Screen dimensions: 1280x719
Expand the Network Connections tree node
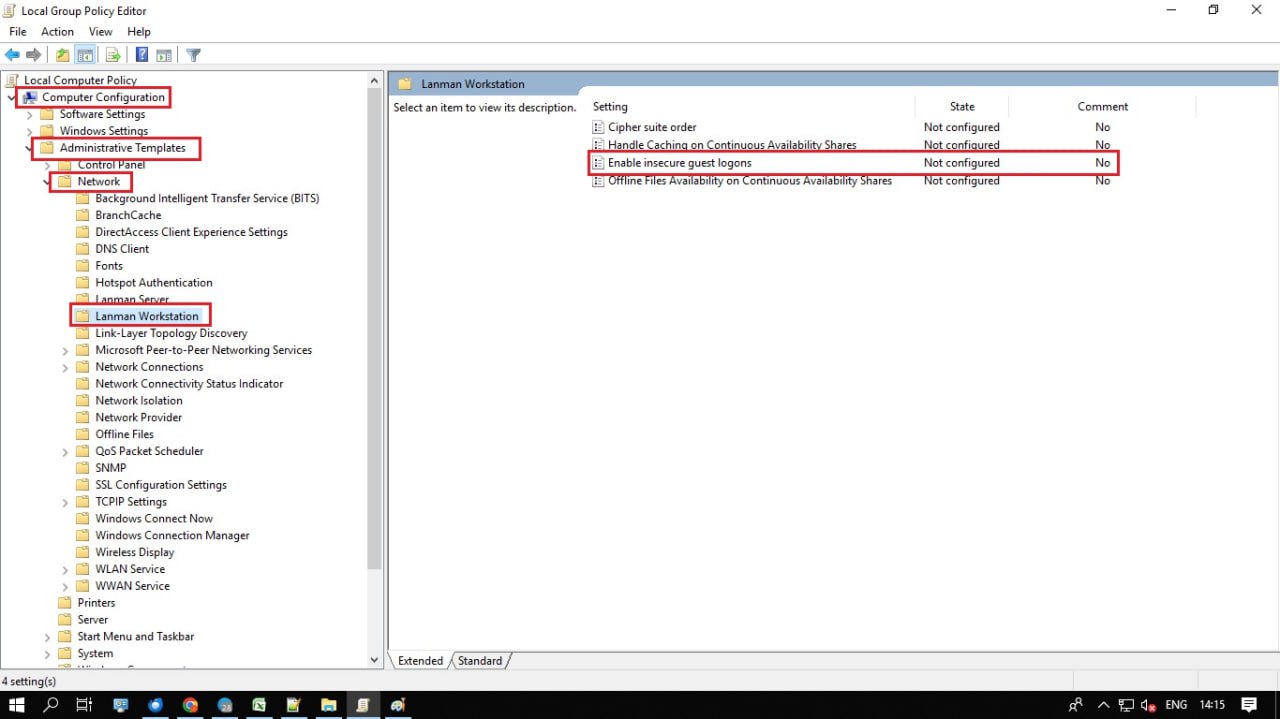coord(66,366)
